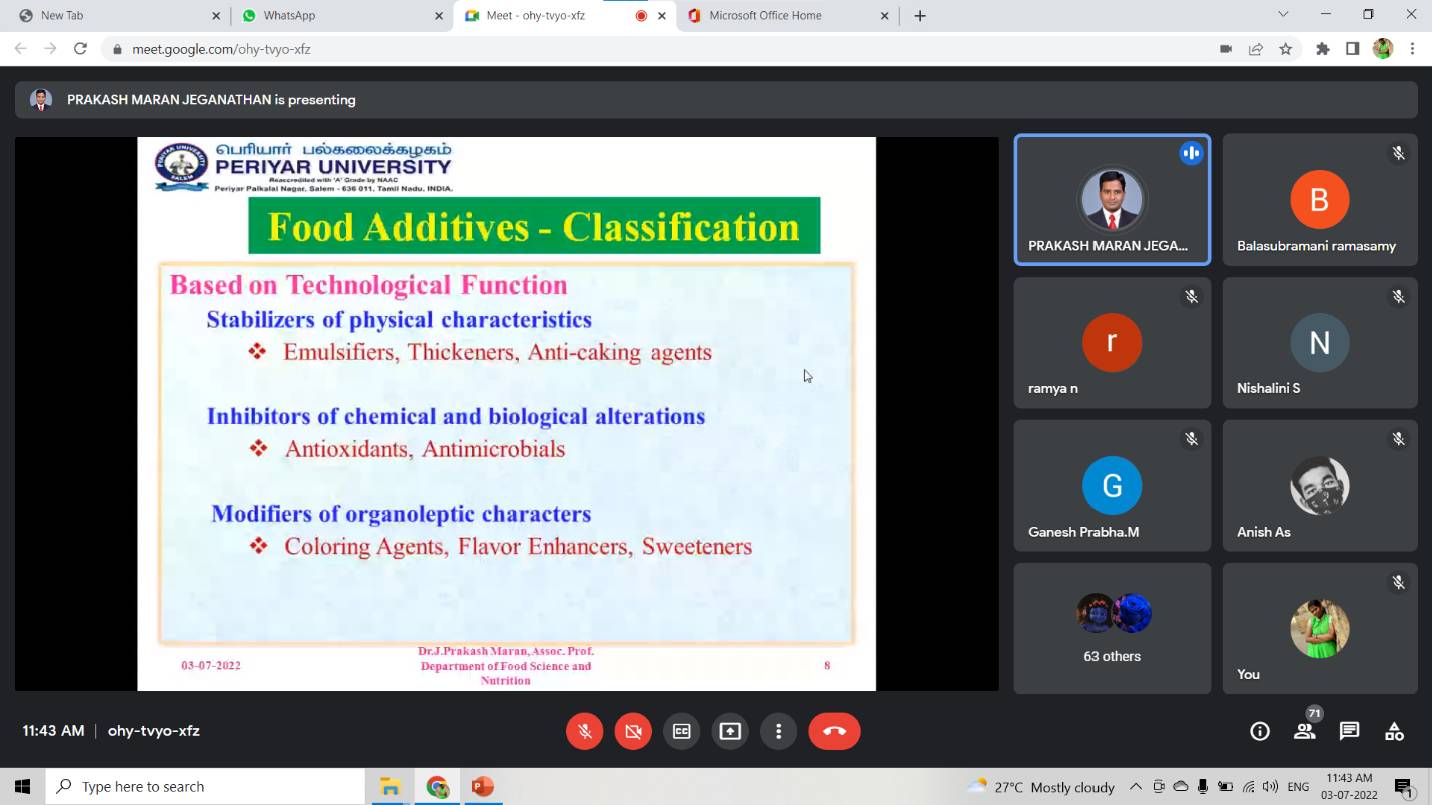Open More options three-dot menu in Meet
The height and width of the screenshot is (805, 1432).
pyautogui.click(x=778, y=731)
